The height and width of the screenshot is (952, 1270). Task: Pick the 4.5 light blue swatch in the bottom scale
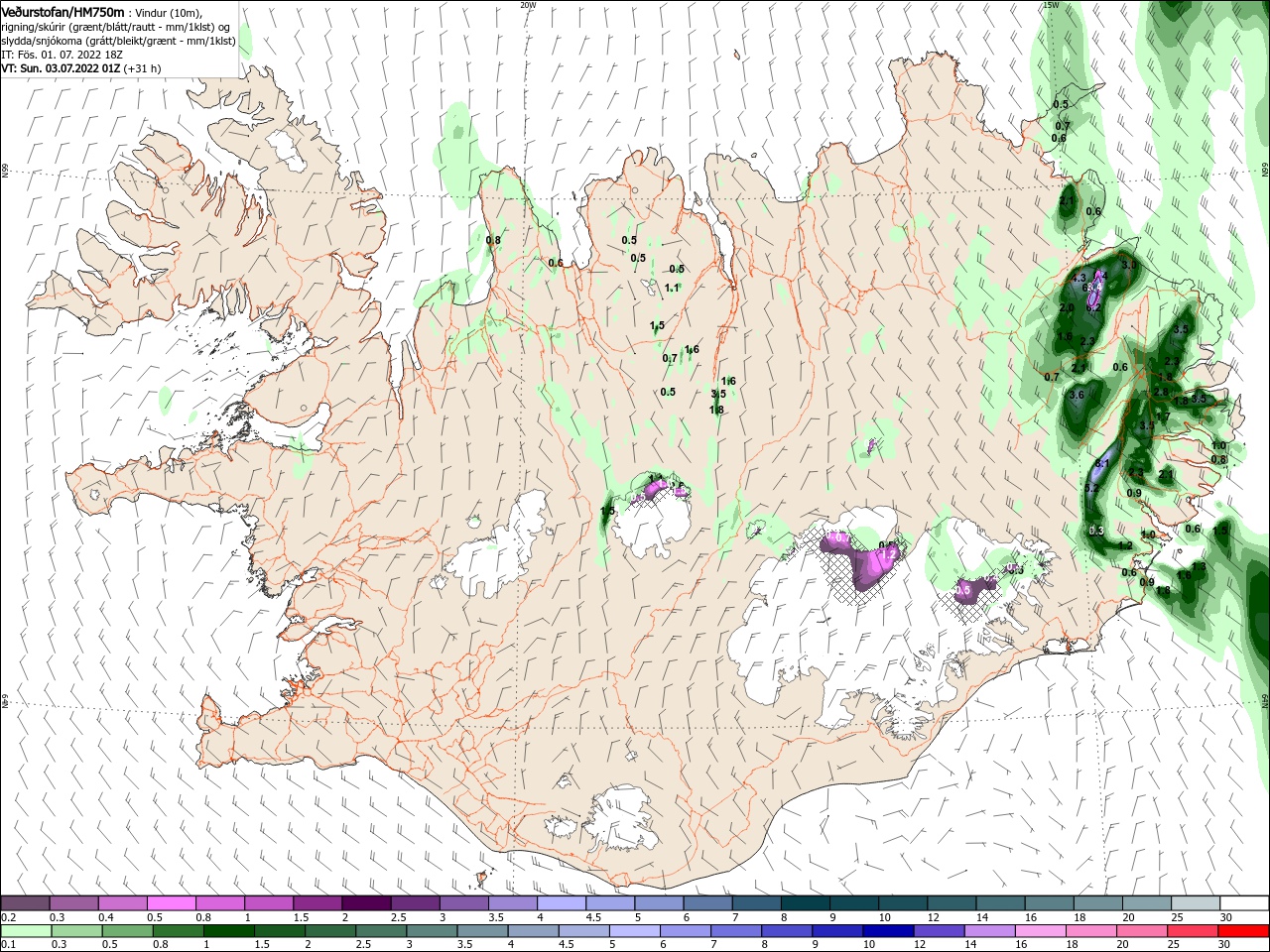tap(583, 931)
